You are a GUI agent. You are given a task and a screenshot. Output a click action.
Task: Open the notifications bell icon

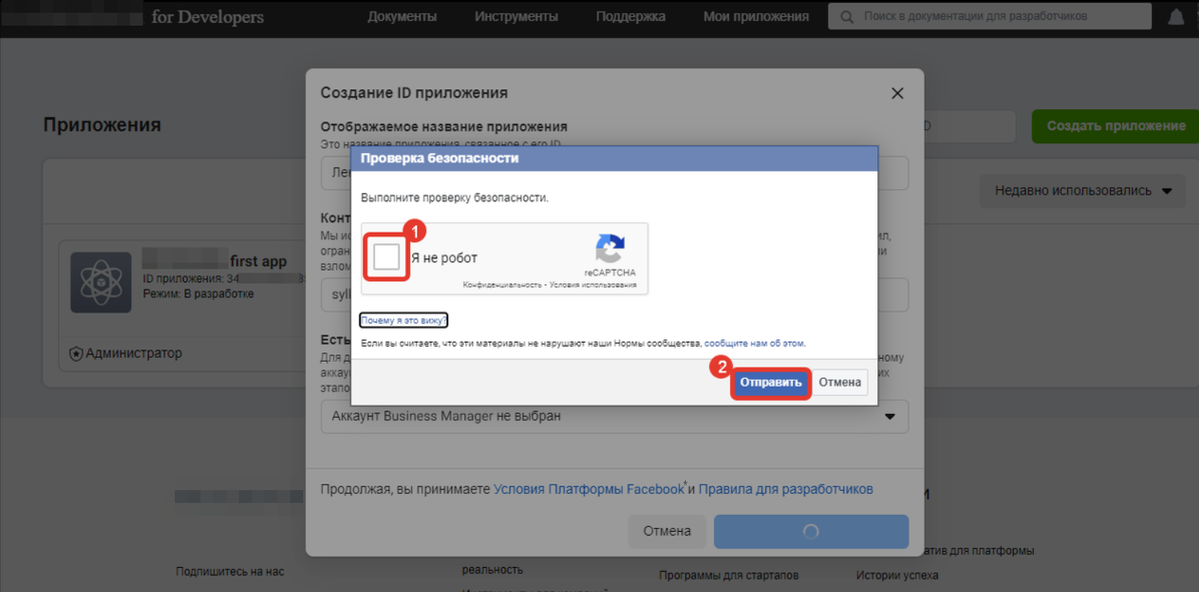(1175, 17)
